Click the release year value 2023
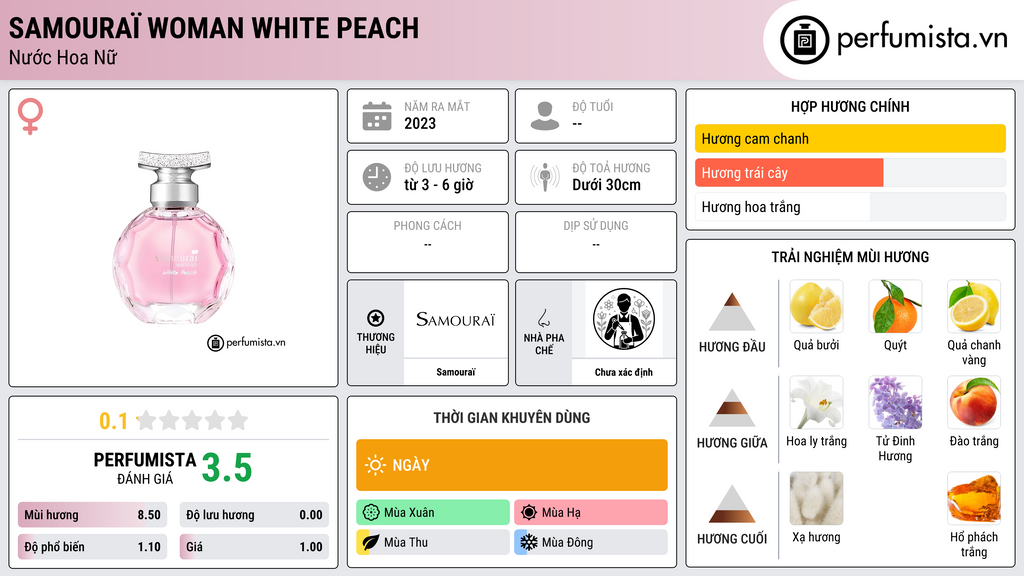 click(420, 123)
